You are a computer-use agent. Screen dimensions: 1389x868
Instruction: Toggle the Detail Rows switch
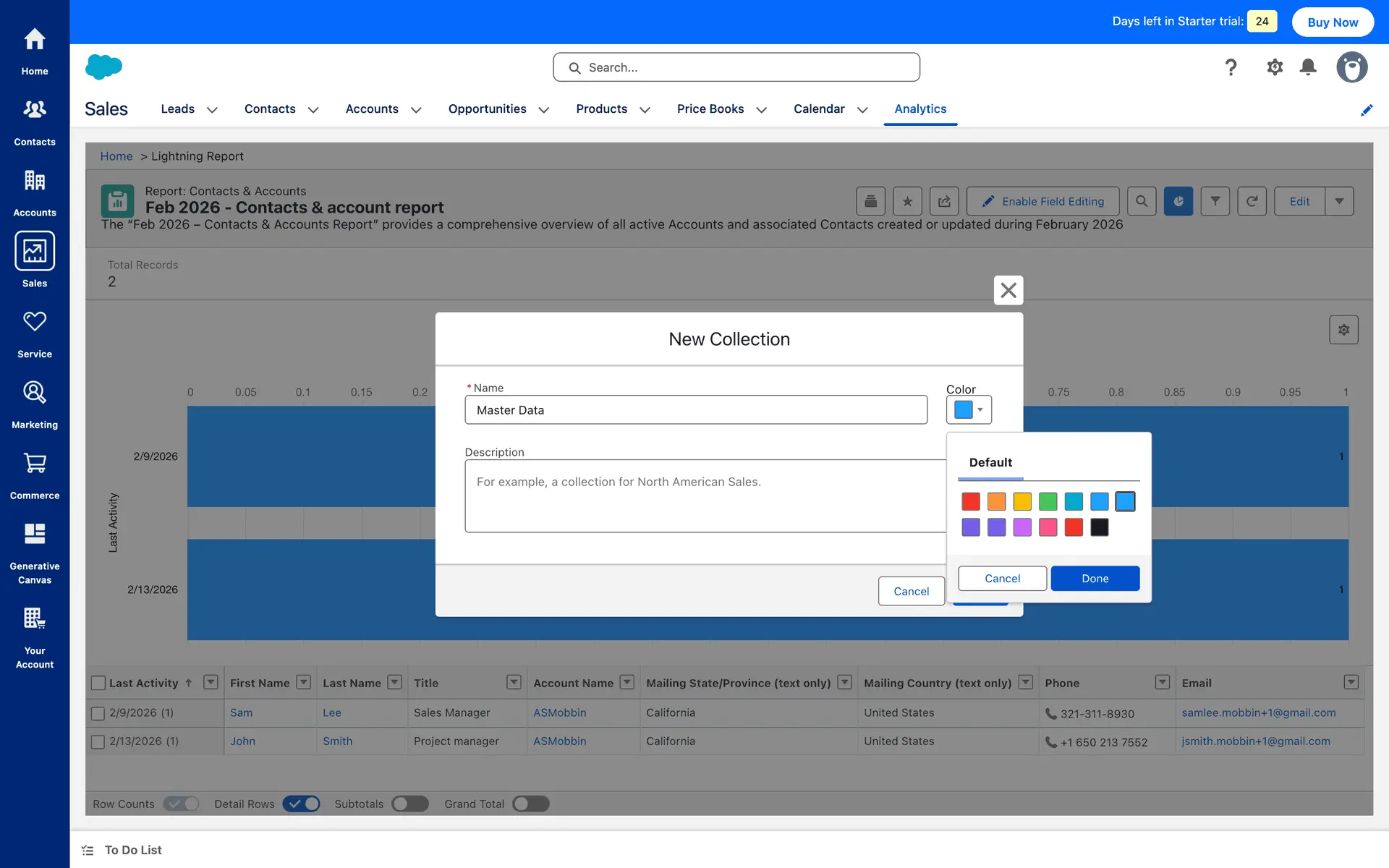coord(301,804)
